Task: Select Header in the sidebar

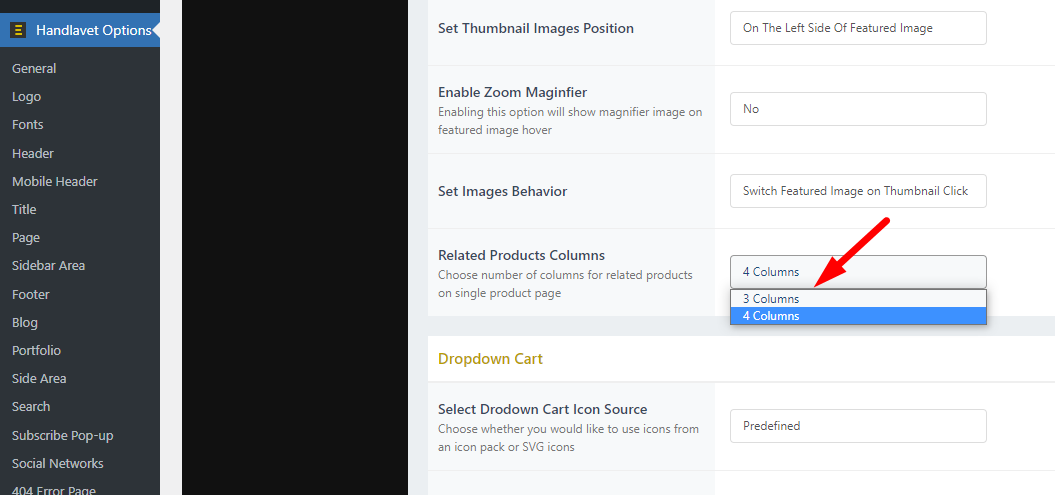Action: [x=32, y=153]
